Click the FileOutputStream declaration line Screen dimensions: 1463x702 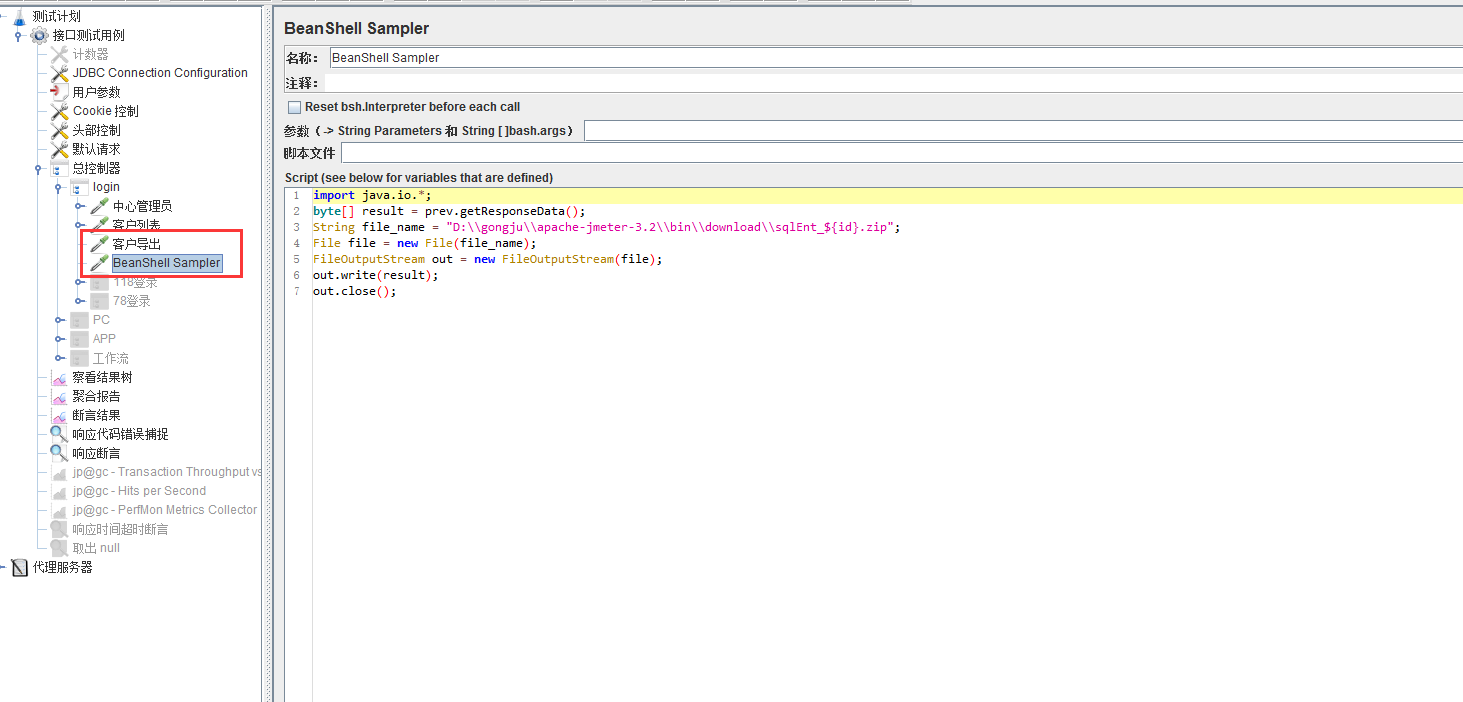[x=487, y=259]
